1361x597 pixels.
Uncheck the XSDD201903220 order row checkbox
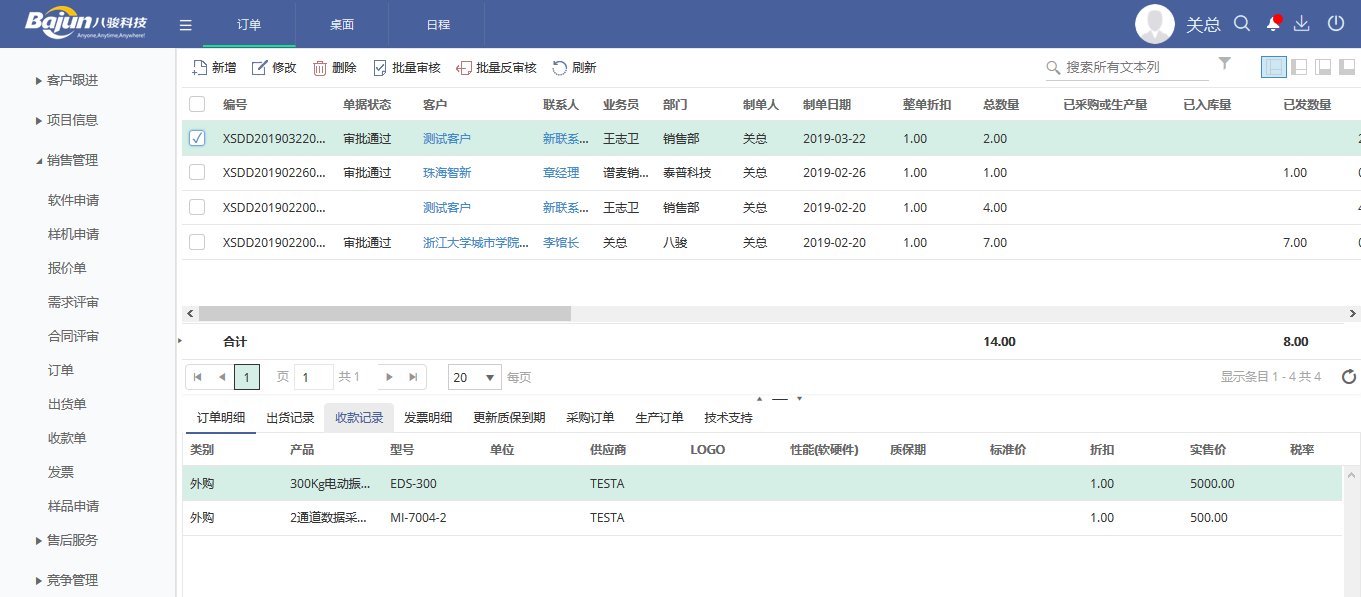point(197,138)
